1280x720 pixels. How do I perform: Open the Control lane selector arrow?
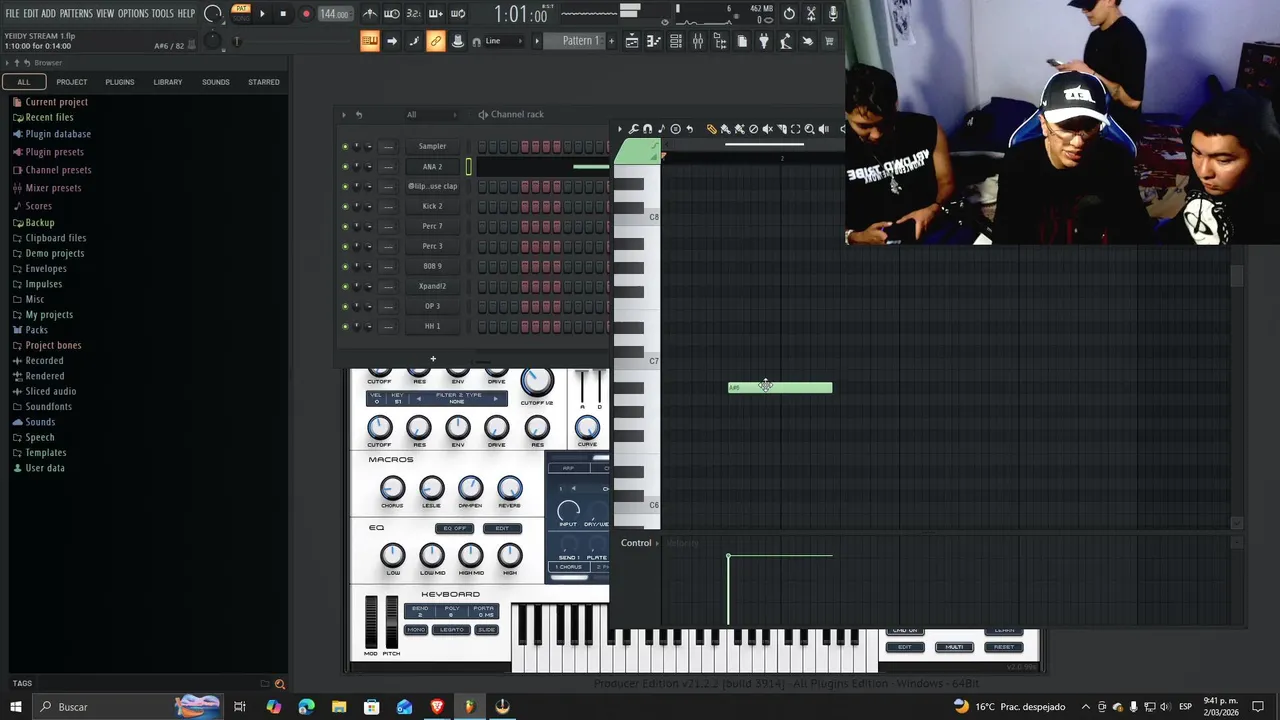[657, 543]
